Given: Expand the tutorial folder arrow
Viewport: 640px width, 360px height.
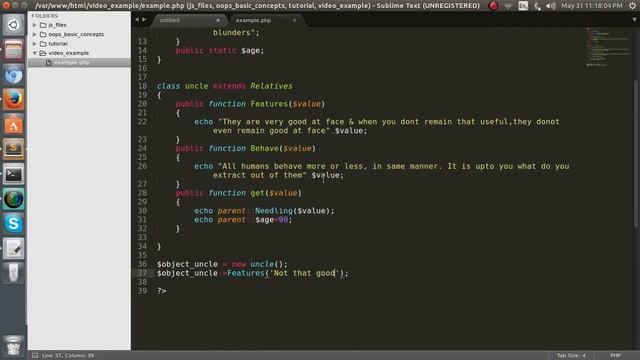Looking at the screenshot, I should (35, 44).
